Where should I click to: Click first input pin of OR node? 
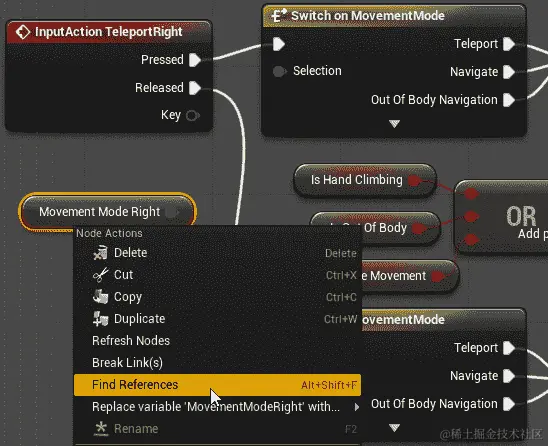(x=471, y=193)
